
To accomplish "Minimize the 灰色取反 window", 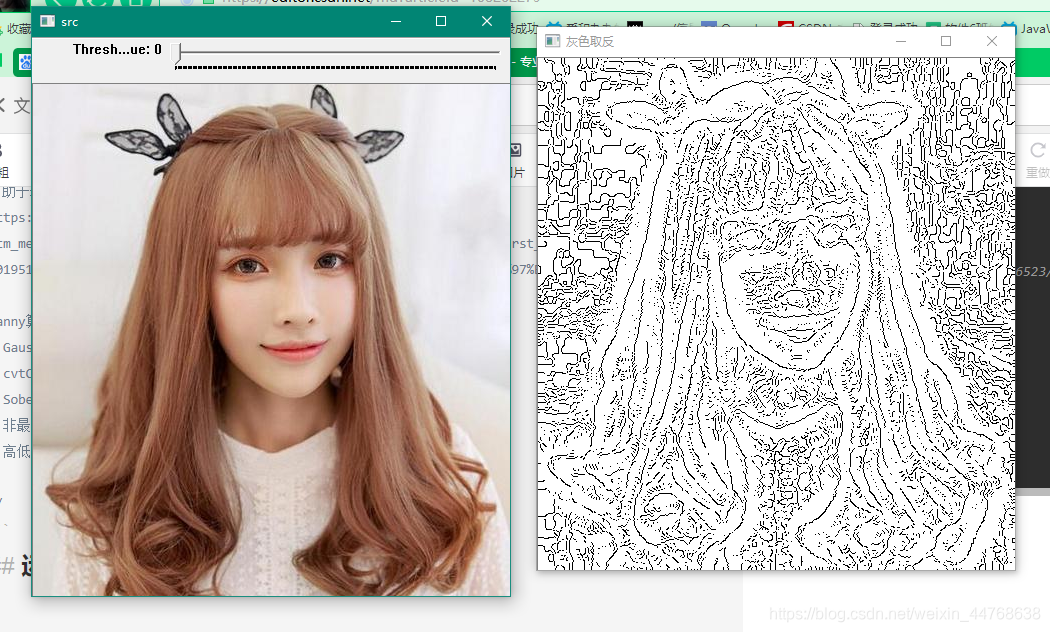I will pos(901,41).
